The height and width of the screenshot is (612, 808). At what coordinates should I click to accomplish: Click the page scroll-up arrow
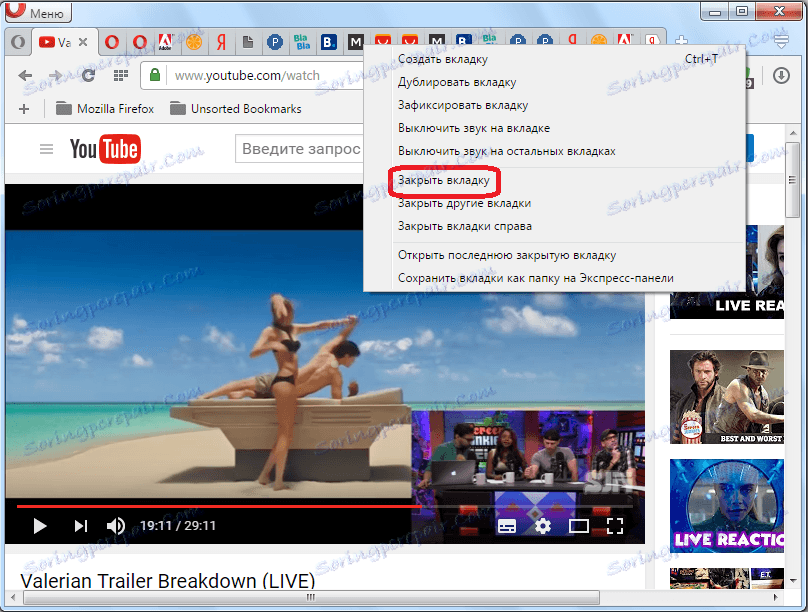tap(793, 133)
